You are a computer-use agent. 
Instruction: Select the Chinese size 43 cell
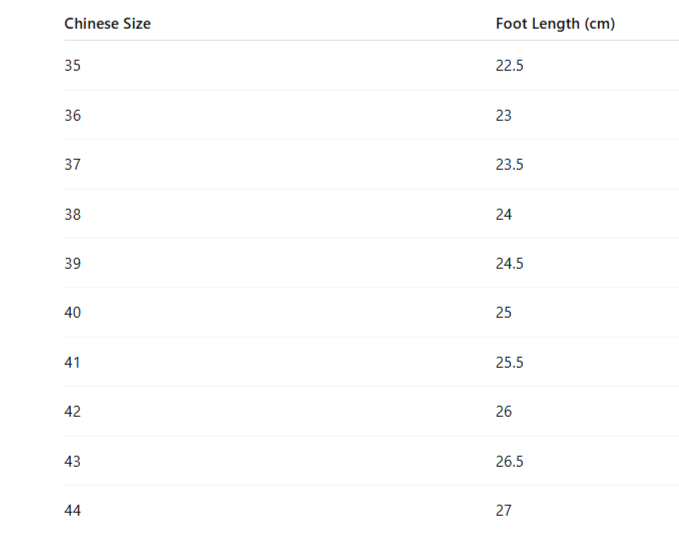pos(72,461)
